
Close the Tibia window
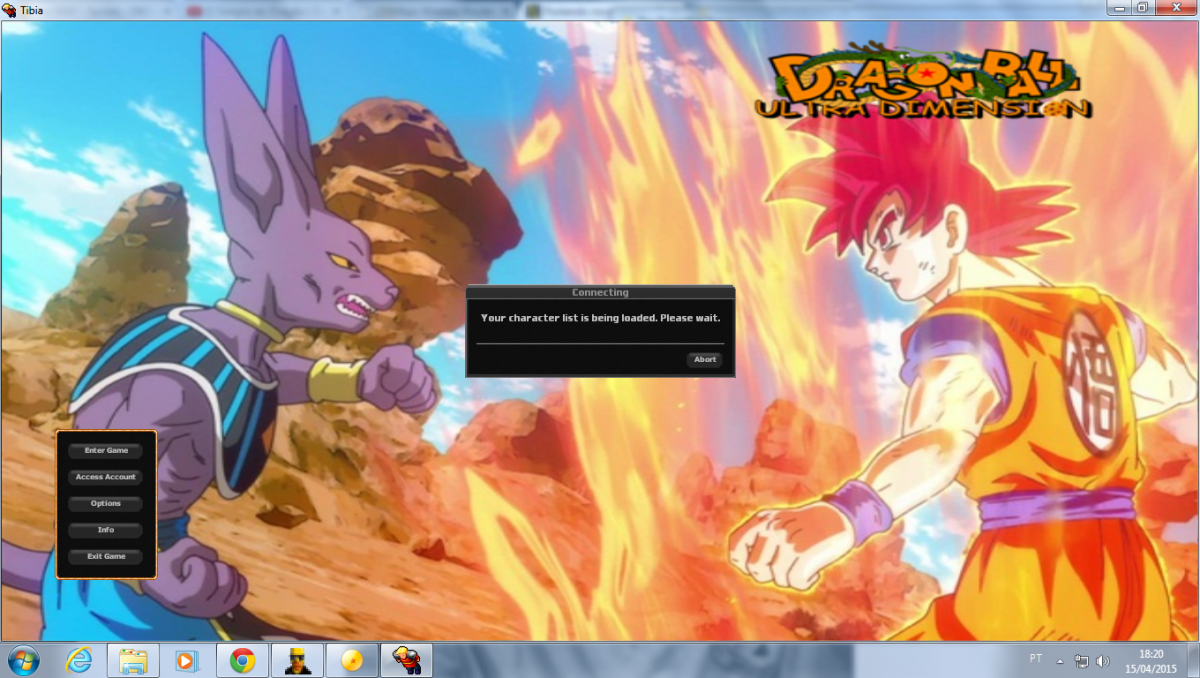click(x=1175, y=8)
